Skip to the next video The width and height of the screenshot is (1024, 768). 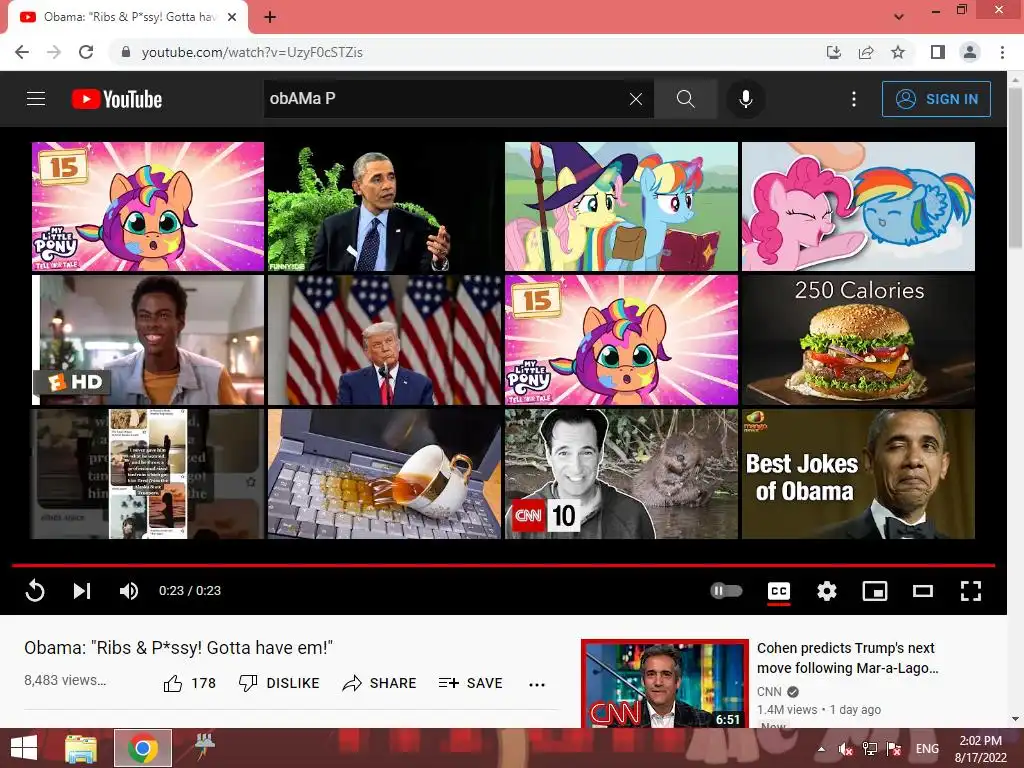82,591
